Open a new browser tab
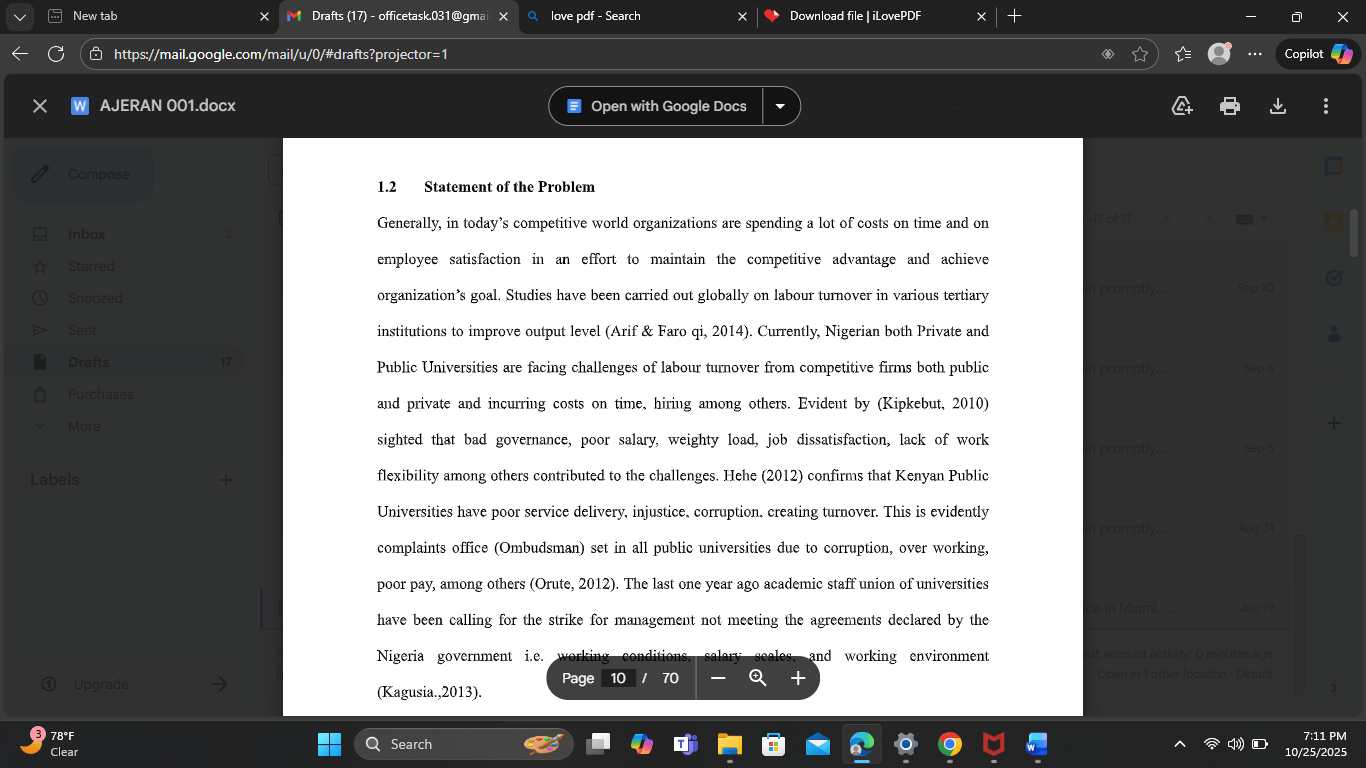 pyautogui.click(x=1014, y=16)
